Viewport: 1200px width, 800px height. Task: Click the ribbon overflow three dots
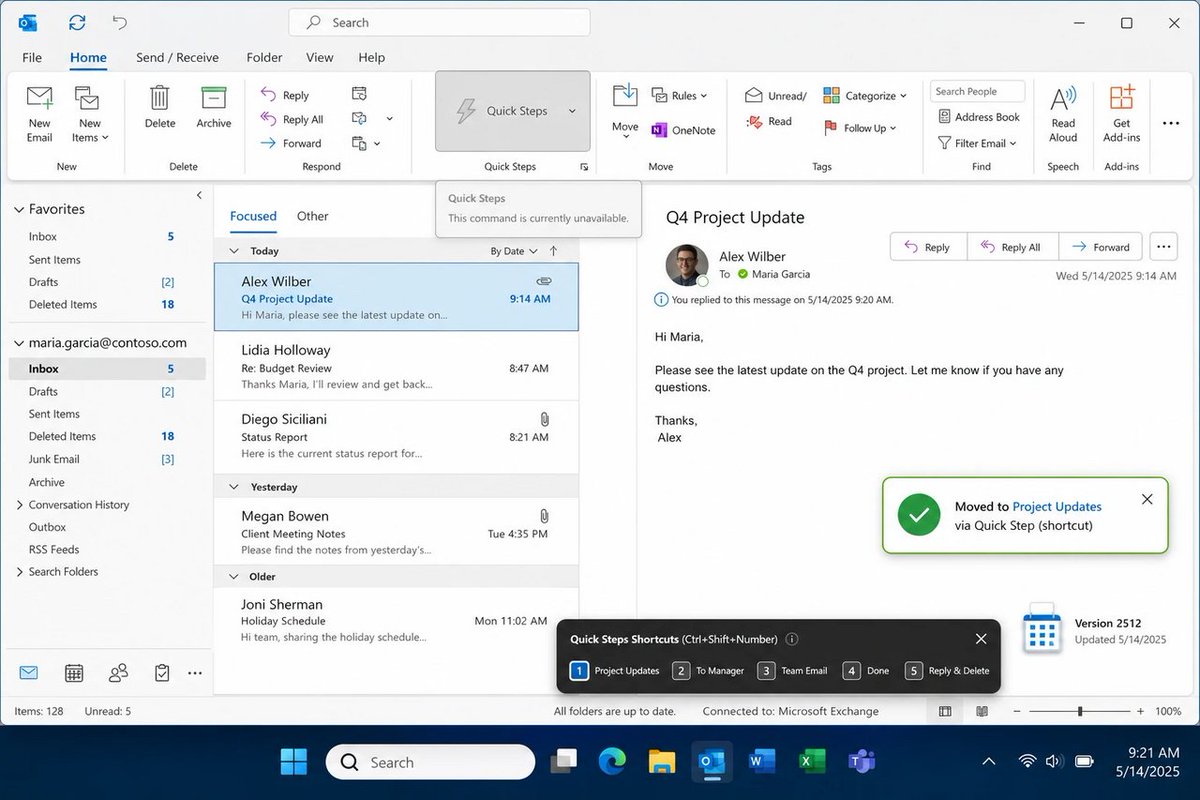[1171, 123]
